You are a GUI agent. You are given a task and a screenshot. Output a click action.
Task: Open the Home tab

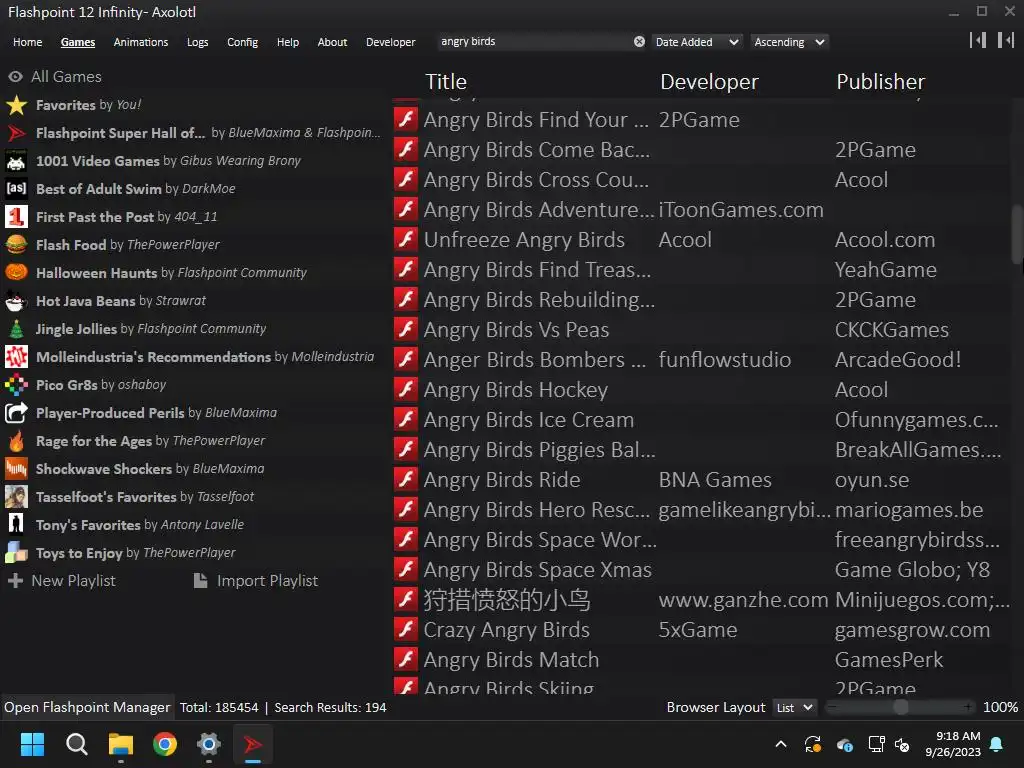(x=27, y=42)
